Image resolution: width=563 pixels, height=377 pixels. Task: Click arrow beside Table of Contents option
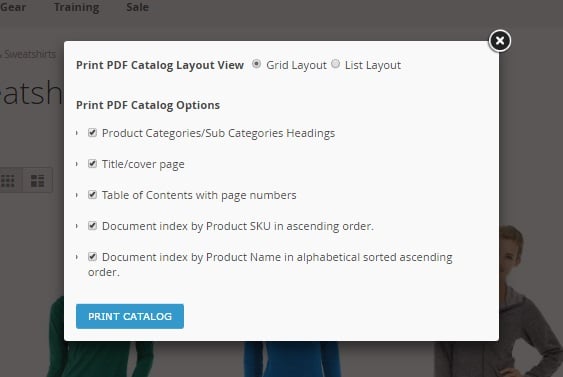tap(77, 195)
